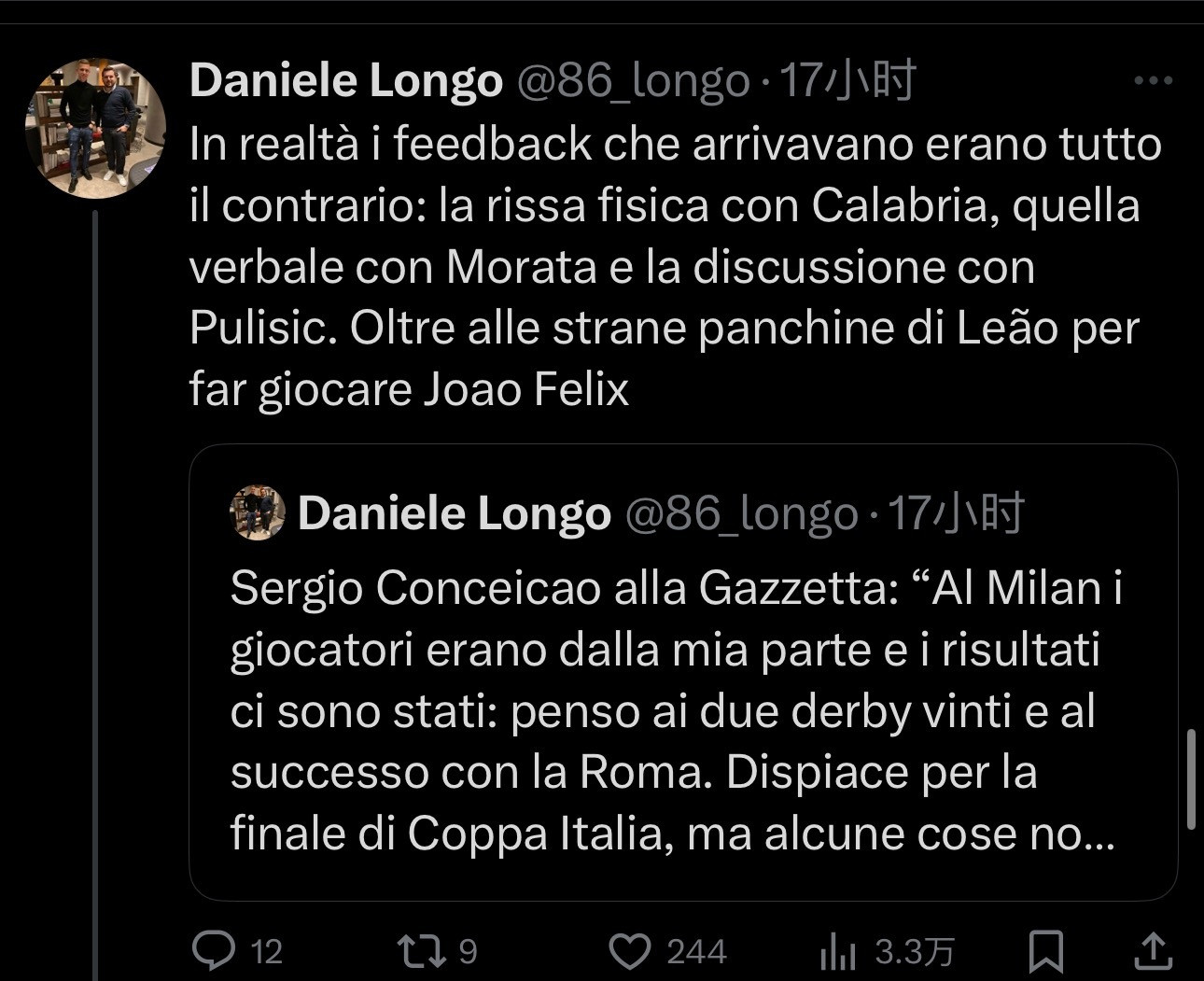
Task: Click the quoted tweet's 17小时 timestamp
Action: tap(956, 513)
